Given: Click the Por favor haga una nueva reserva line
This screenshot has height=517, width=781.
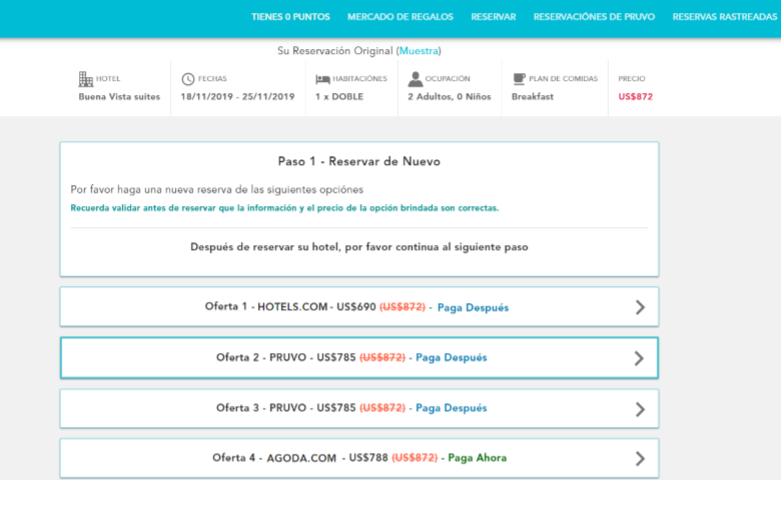Looking at the screenshot, I should (217, 190).
